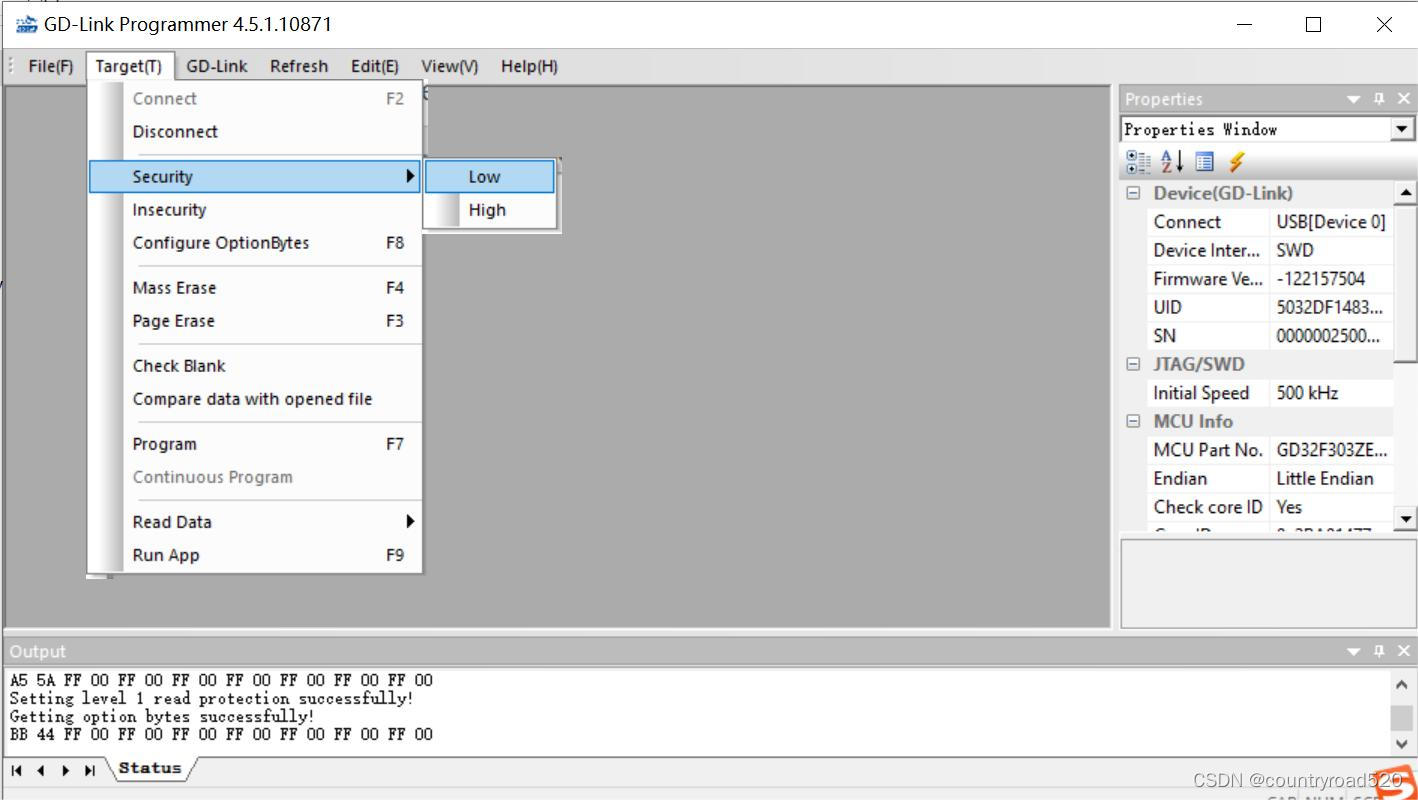
Task: Select the Connect property value USB[Device 0]
Action: (1331, 222)
